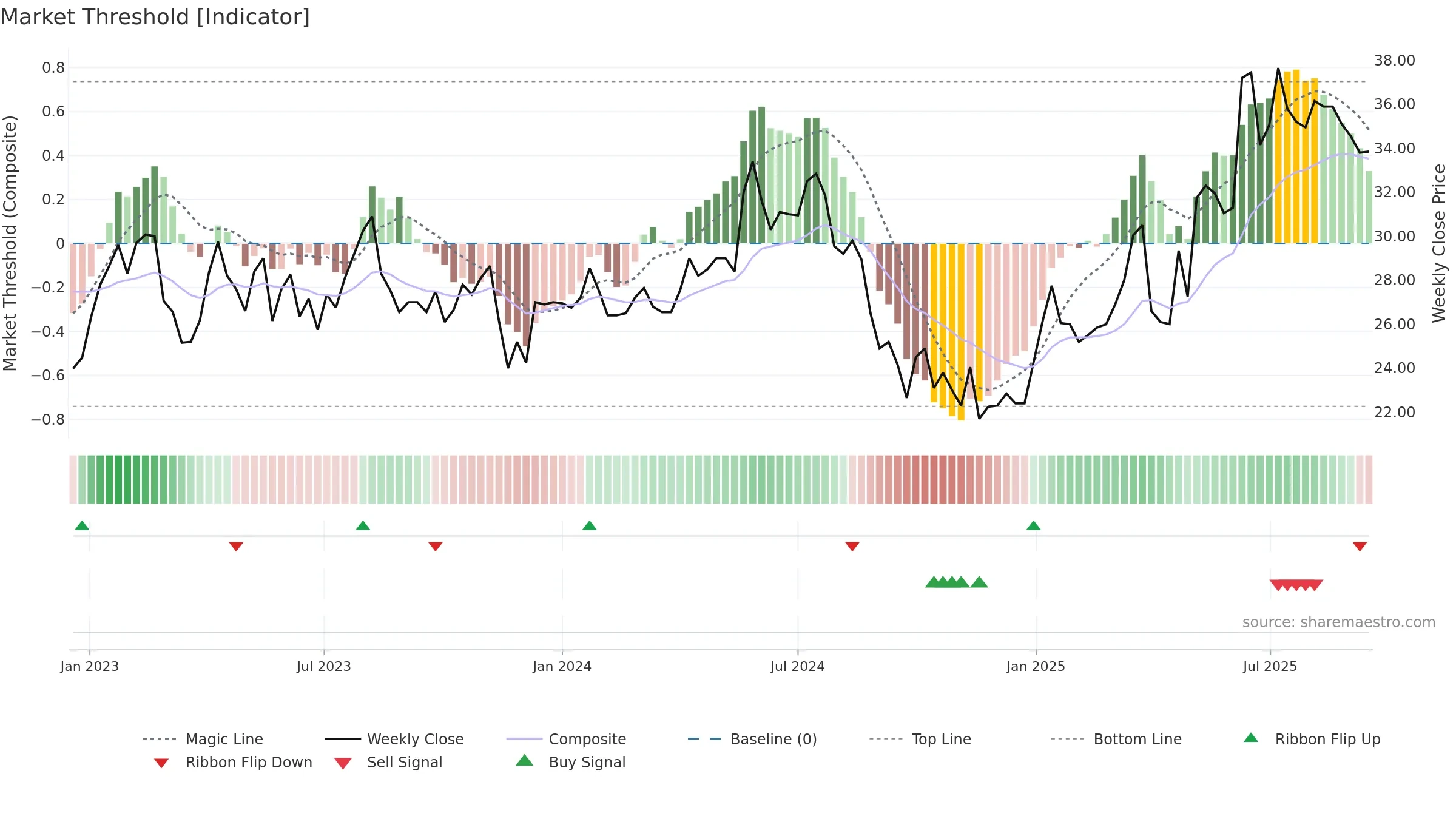Click the green flip-up triangle near August 2023

pos(363,525)
